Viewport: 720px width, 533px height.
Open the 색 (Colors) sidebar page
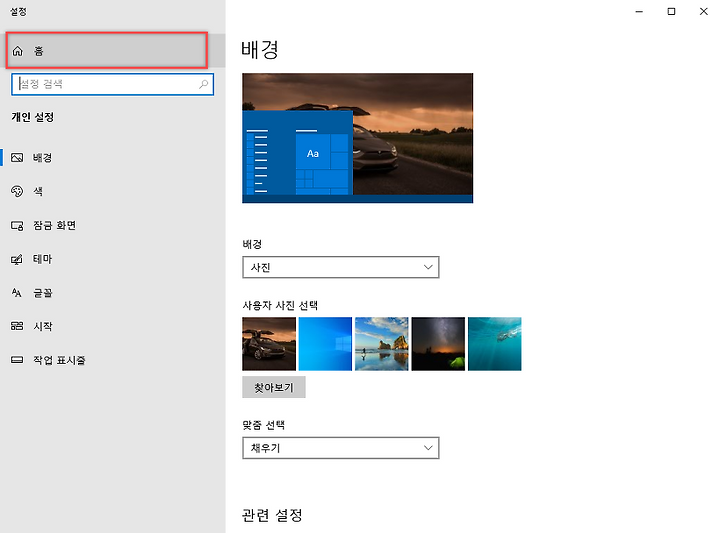(x=112, y=191)
